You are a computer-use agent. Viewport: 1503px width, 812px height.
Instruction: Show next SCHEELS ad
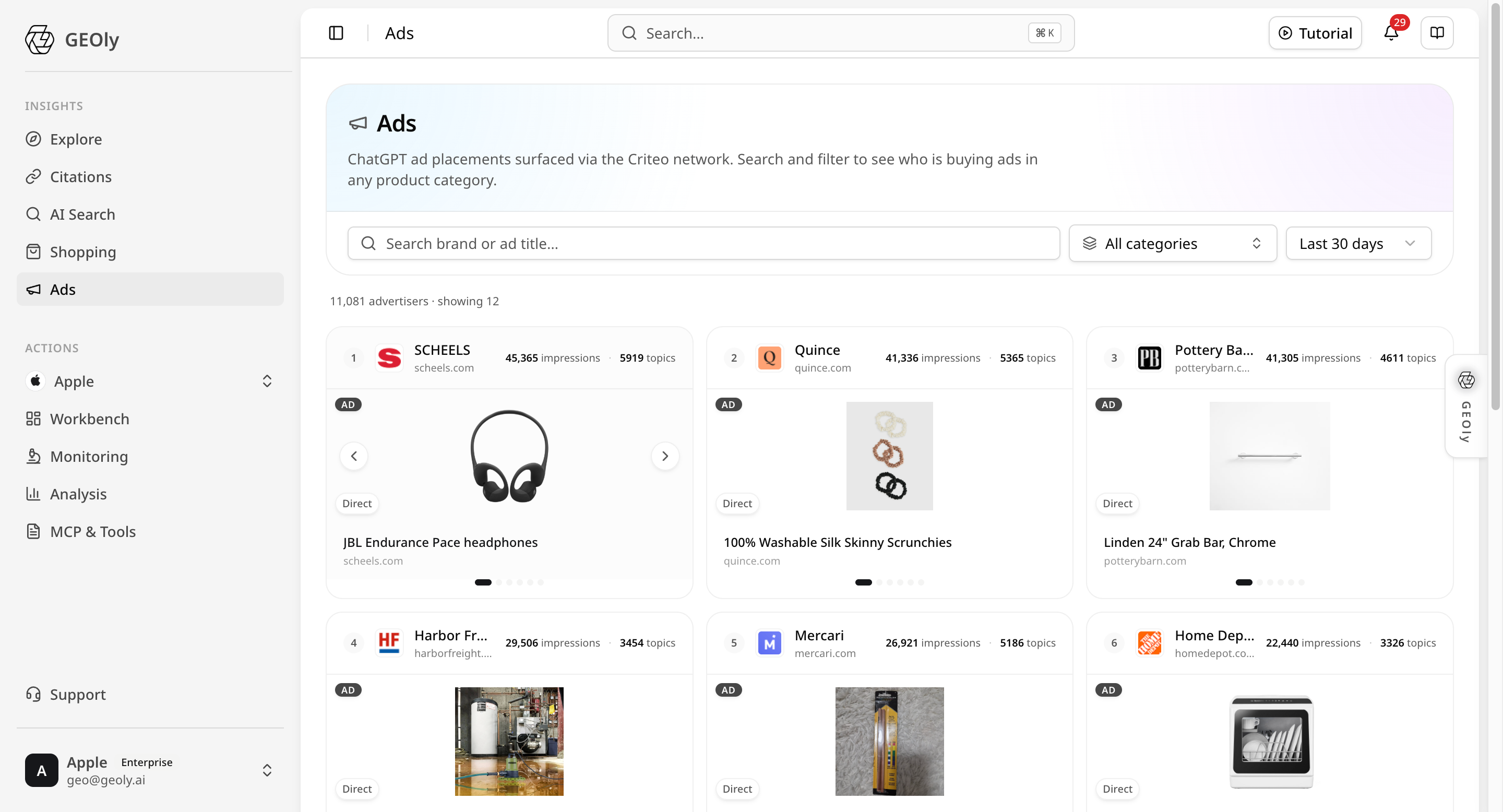(665, 456)
